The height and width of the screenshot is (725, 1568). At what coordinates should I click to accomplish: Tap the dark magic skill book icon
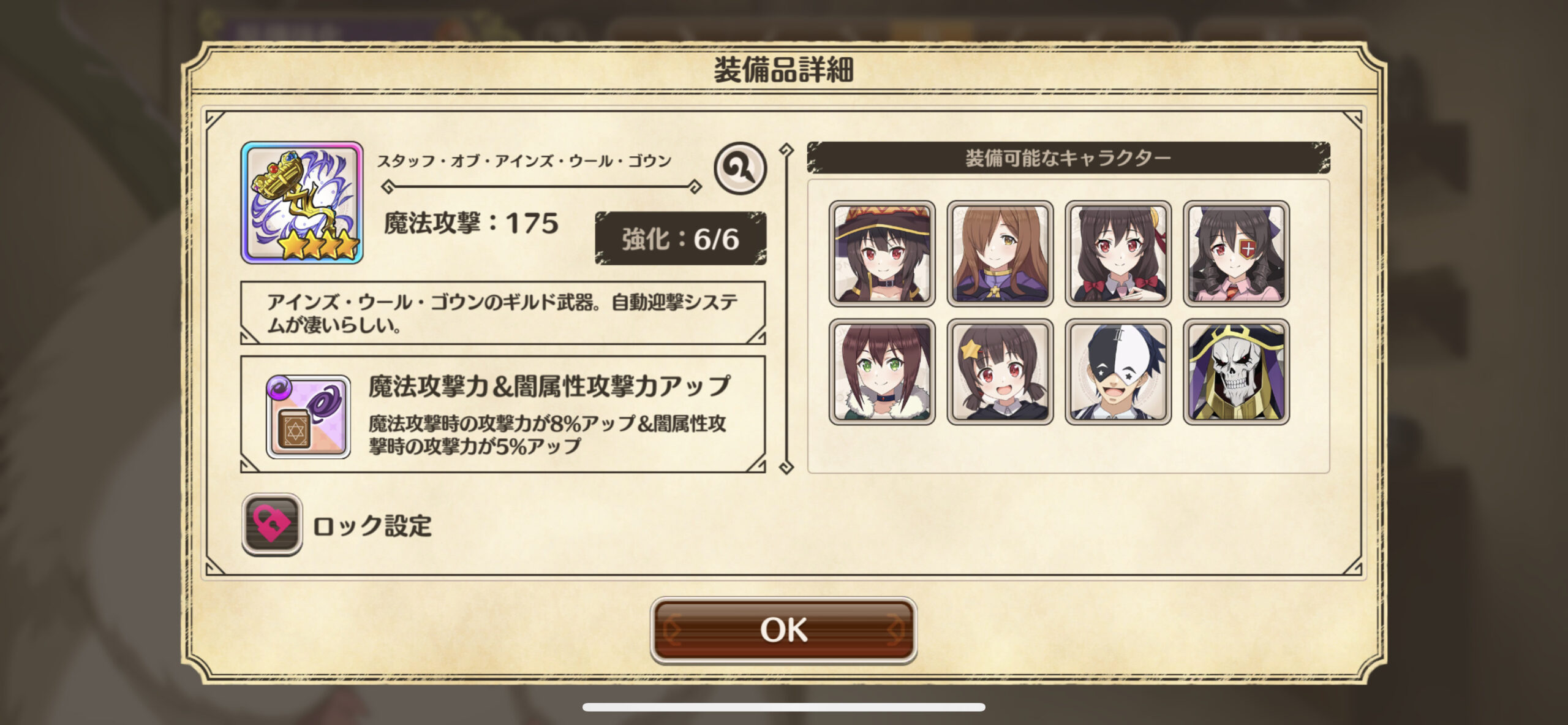tap(308, 417)
